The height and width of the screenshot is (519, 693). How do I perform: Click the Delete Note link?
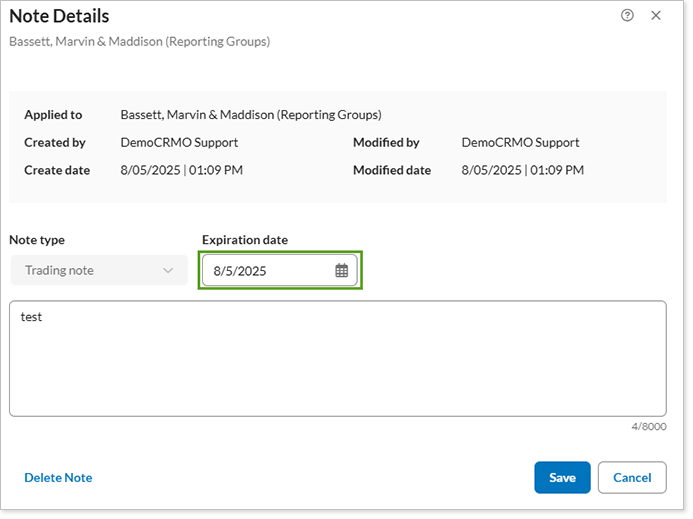coord(58,478)
